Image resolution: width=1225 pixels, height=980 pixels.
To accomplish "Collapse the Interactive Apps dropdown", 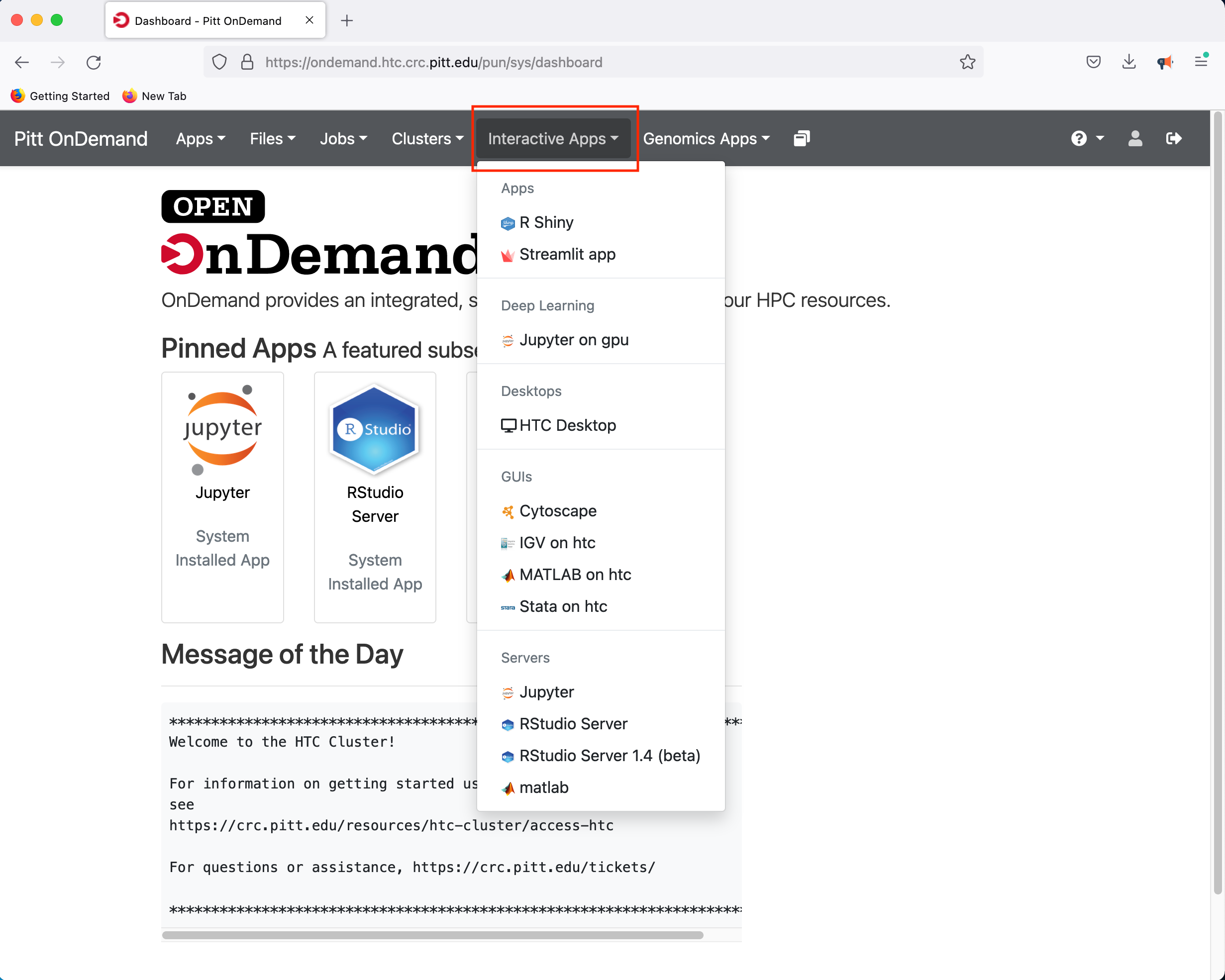I will 553,138.
